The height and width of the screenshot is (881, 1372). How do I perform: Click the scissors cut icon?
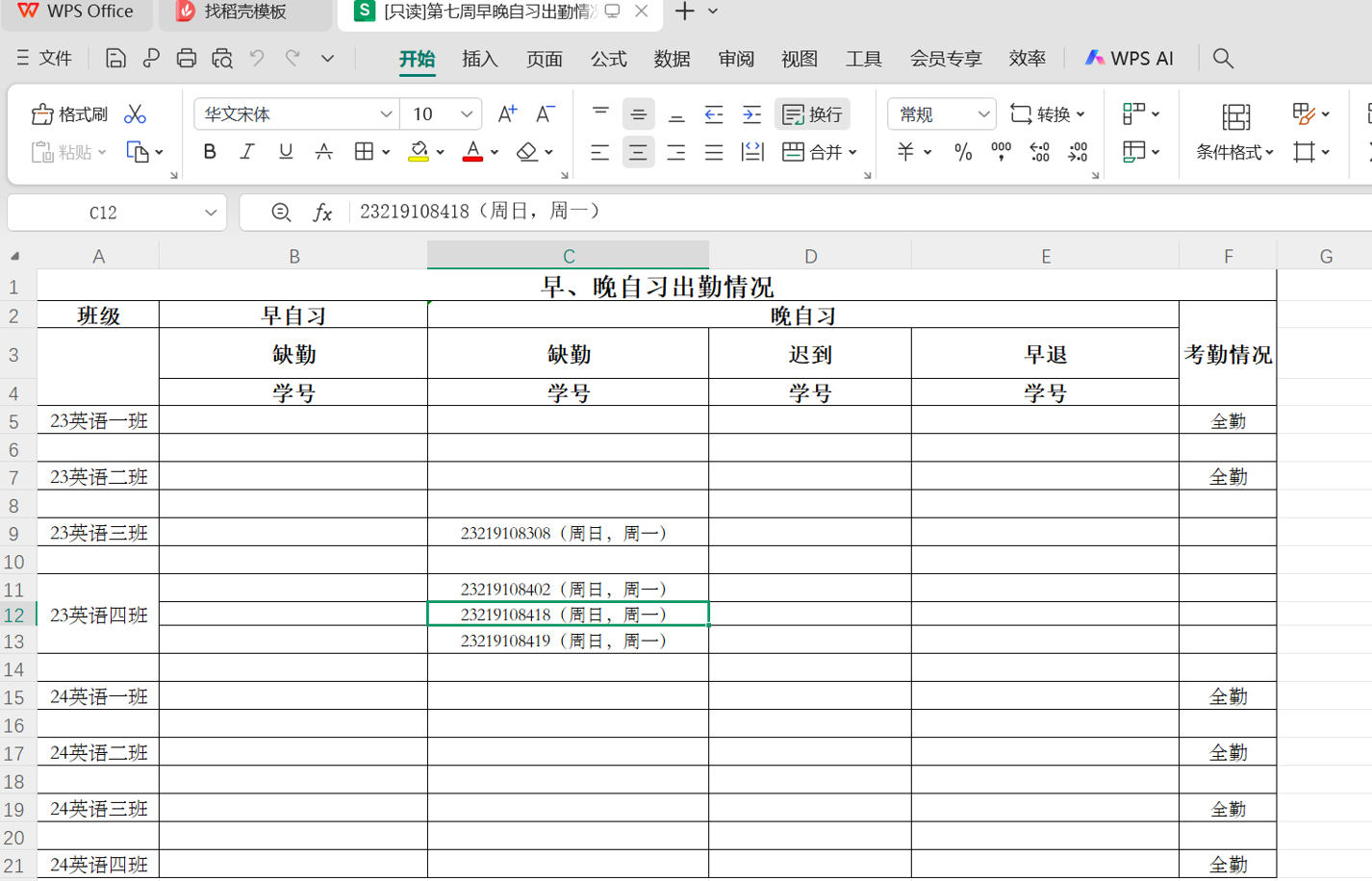pyautogui.click(x=135, y=114)
